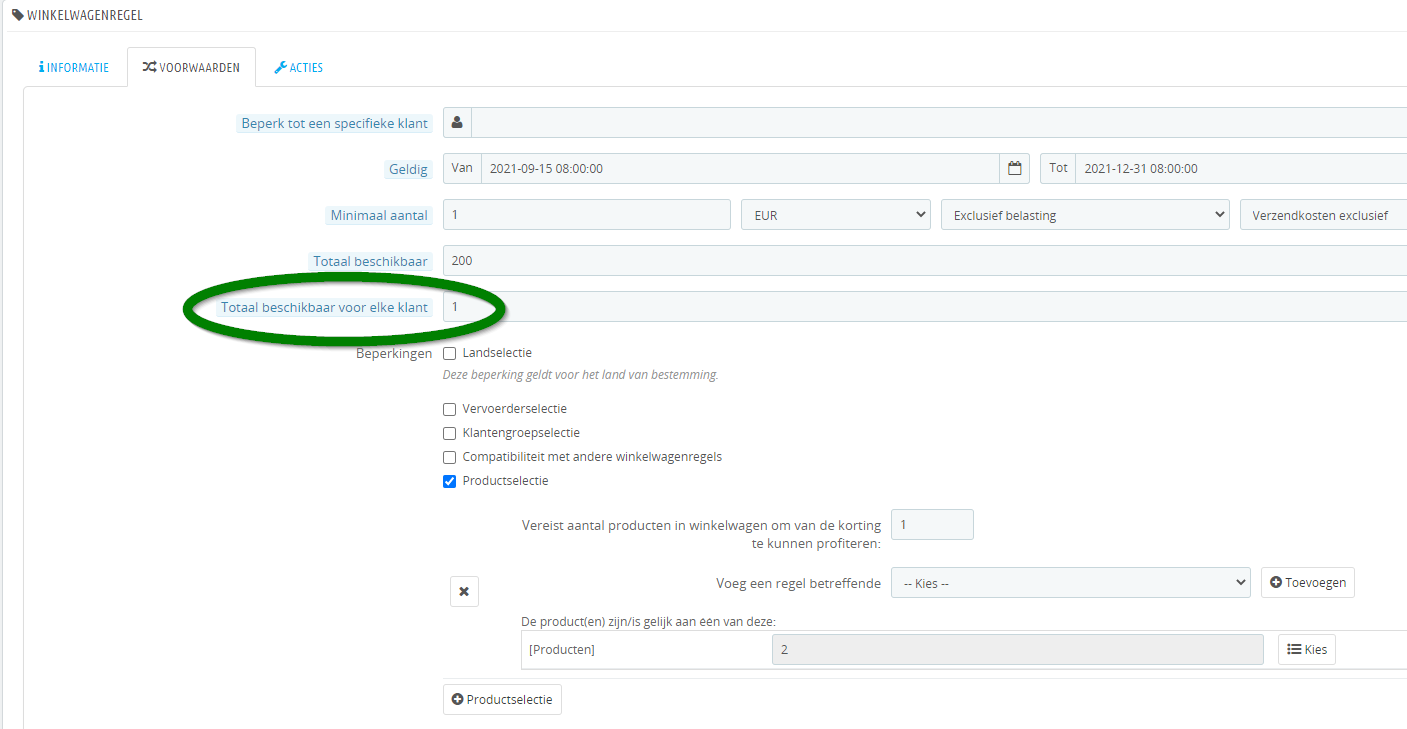Open the calendar icon for Van date

1014,169
